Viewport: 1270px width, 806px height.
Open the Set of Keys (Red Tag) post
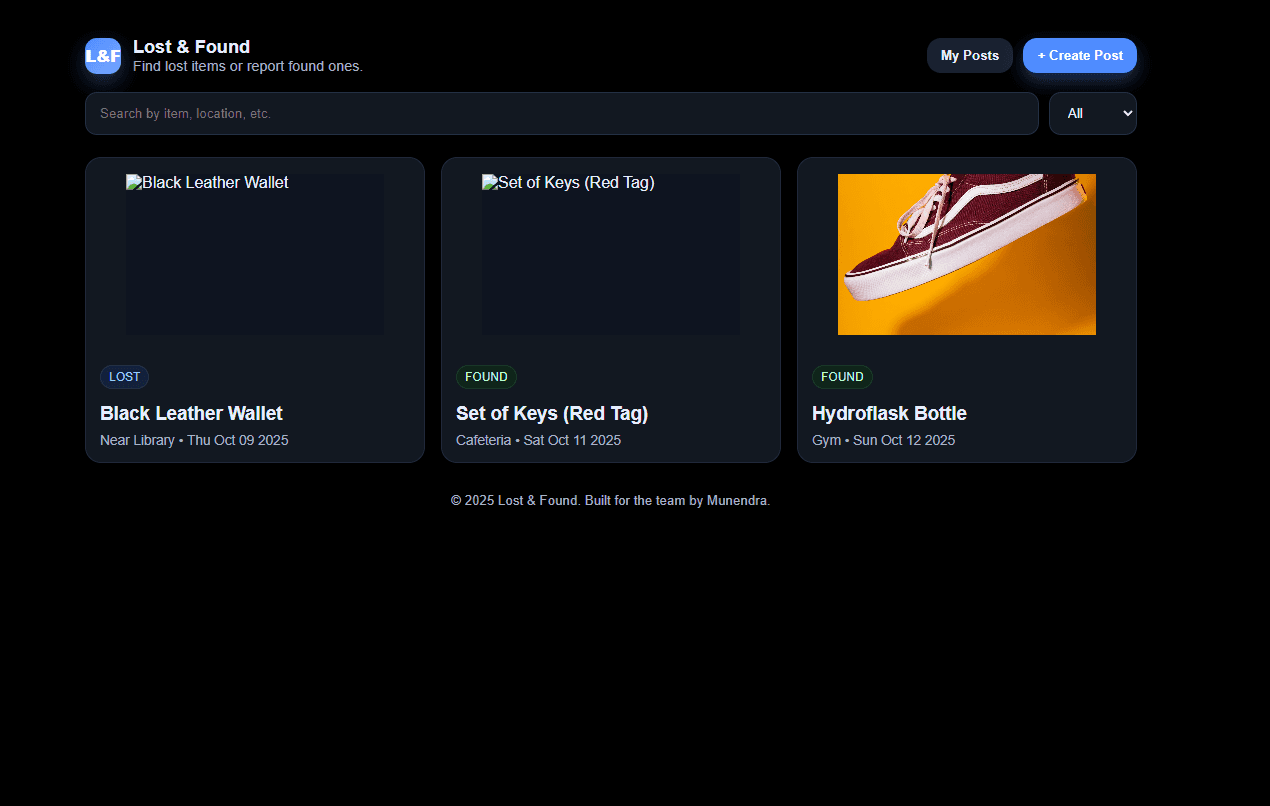point(552,413)
